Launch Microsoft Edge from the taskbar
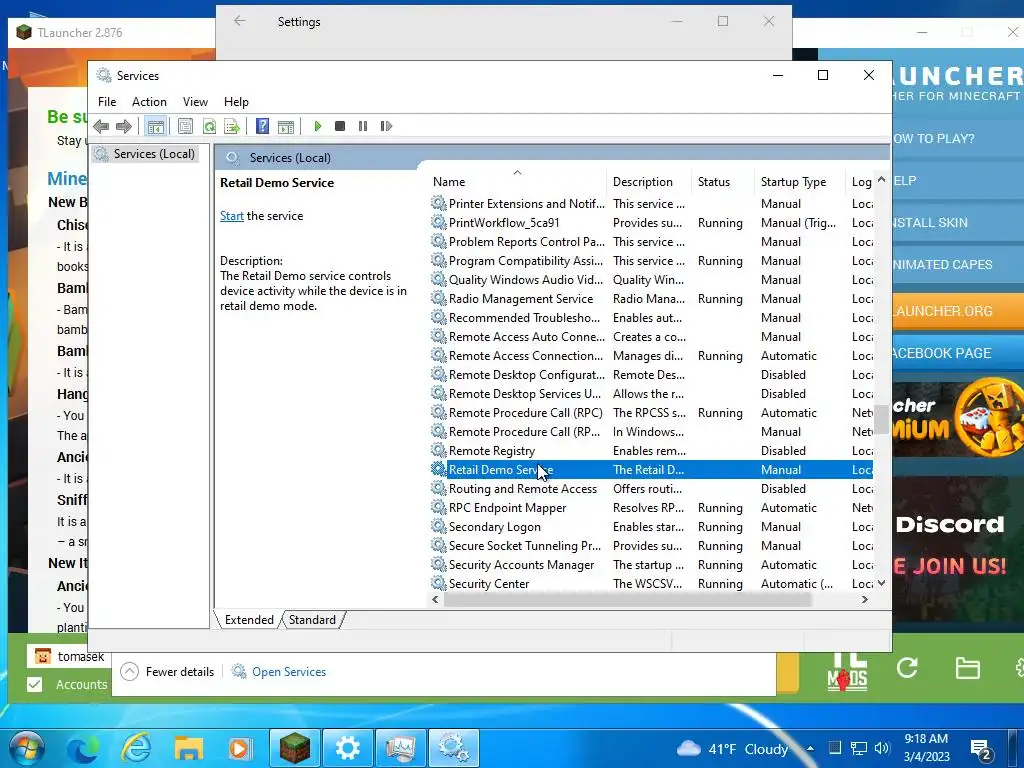1024x768 pixels. click(x=83, y=748)
